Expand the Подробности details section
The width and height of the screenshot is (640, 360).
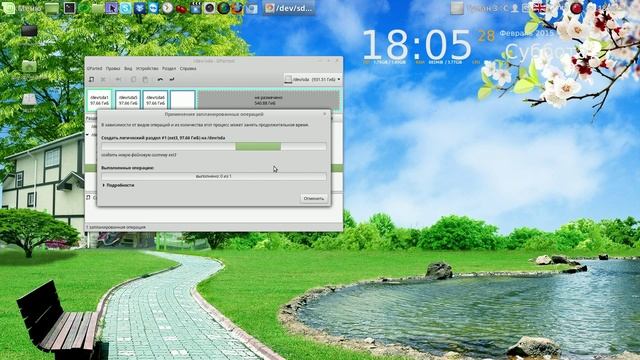(x=118, y=185)
